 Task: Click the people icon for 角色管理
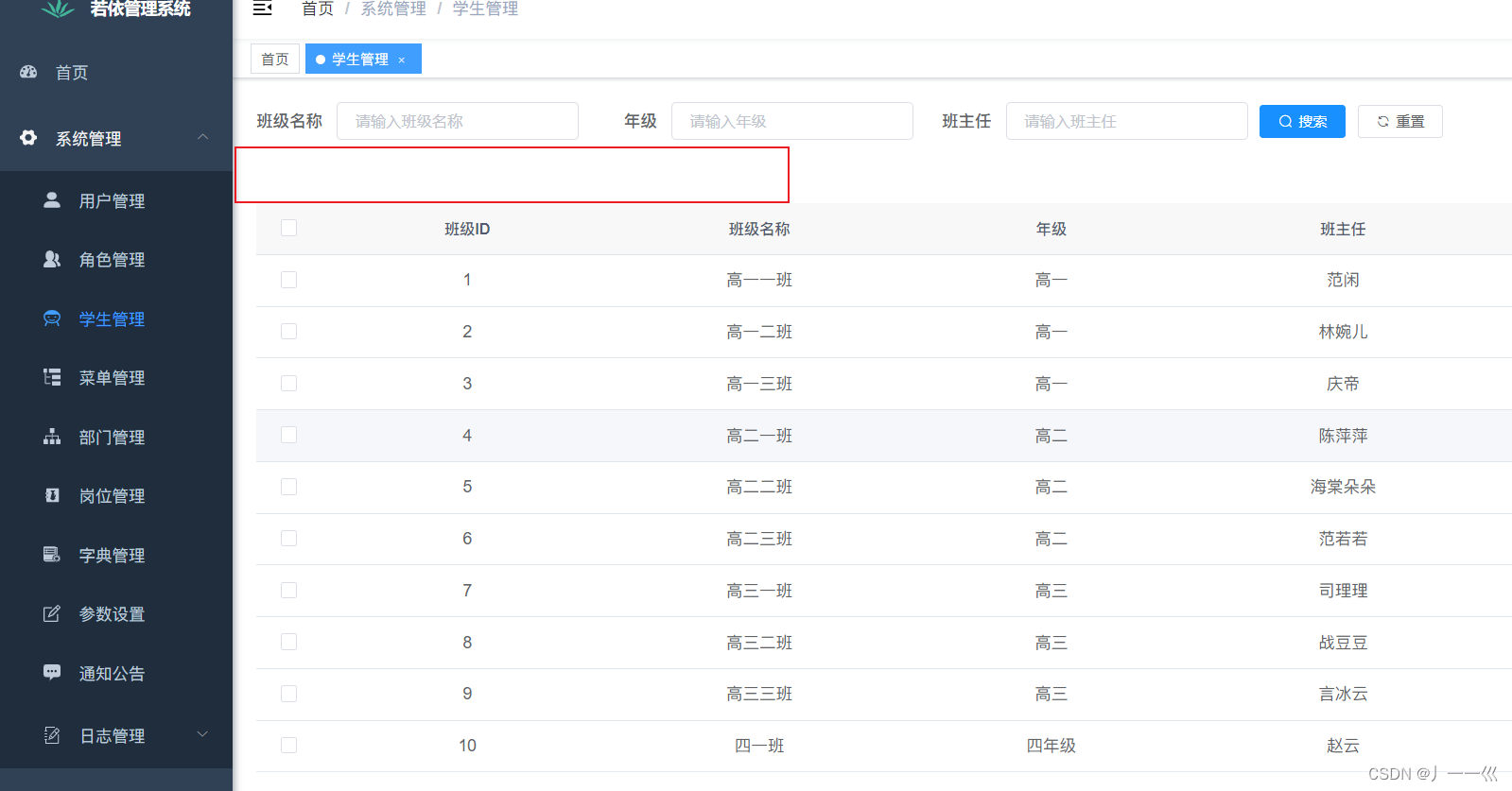click(52, 259)
